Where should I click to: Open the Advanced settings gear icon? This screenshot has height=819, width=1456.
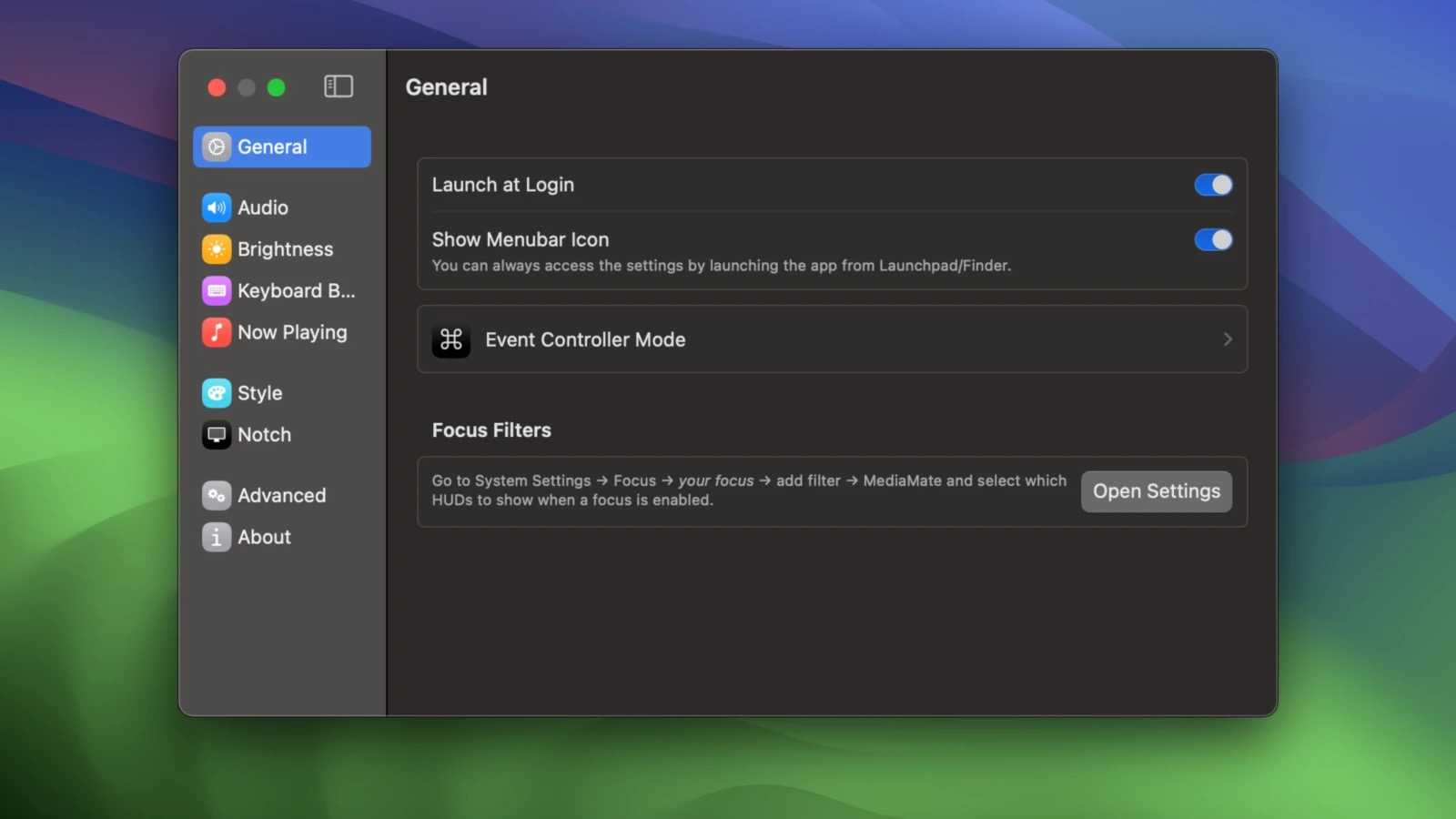pos(216,495)
